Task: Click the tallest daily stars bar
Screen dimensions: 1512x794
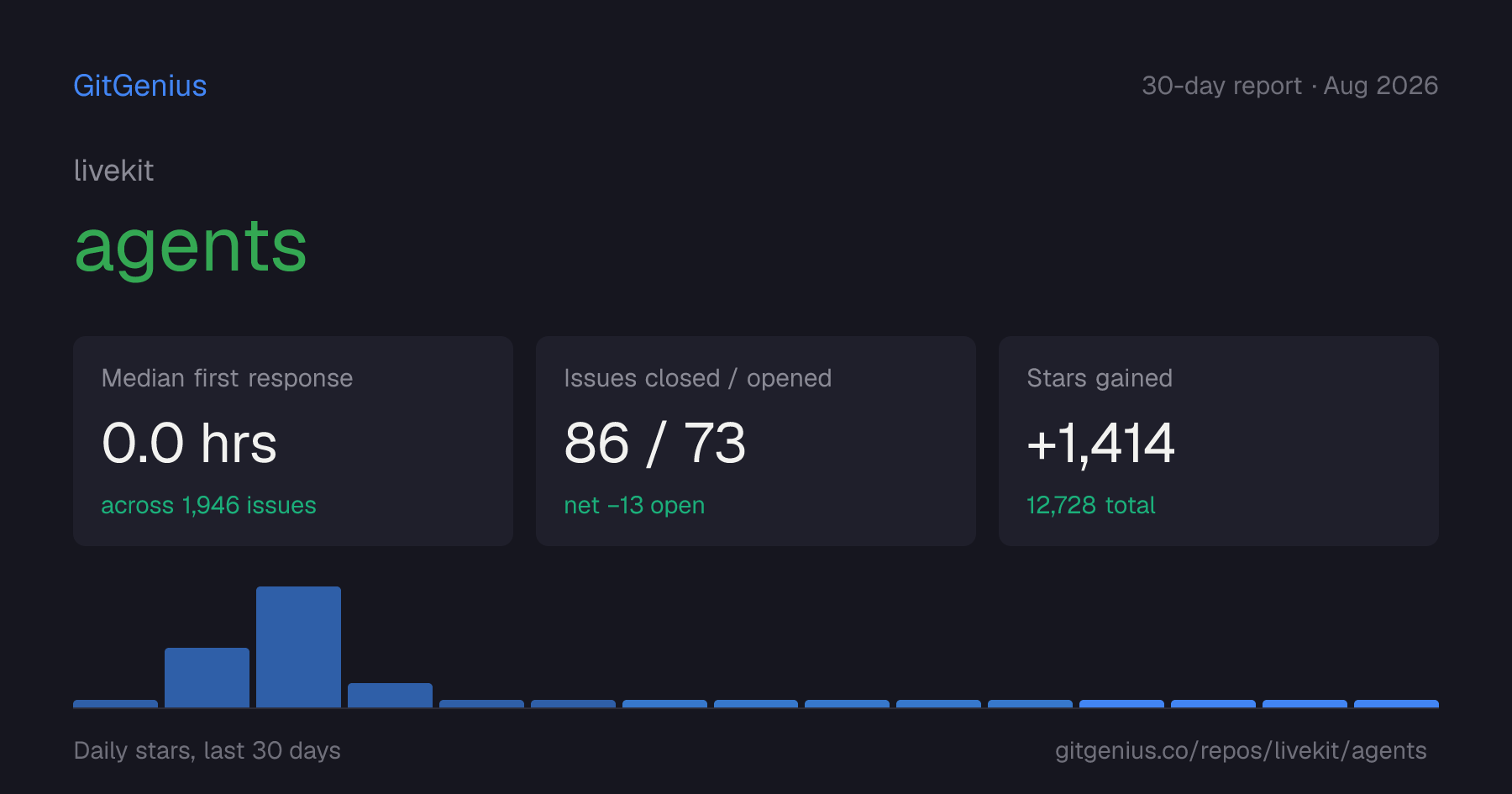Action: [x=298, y=646]
